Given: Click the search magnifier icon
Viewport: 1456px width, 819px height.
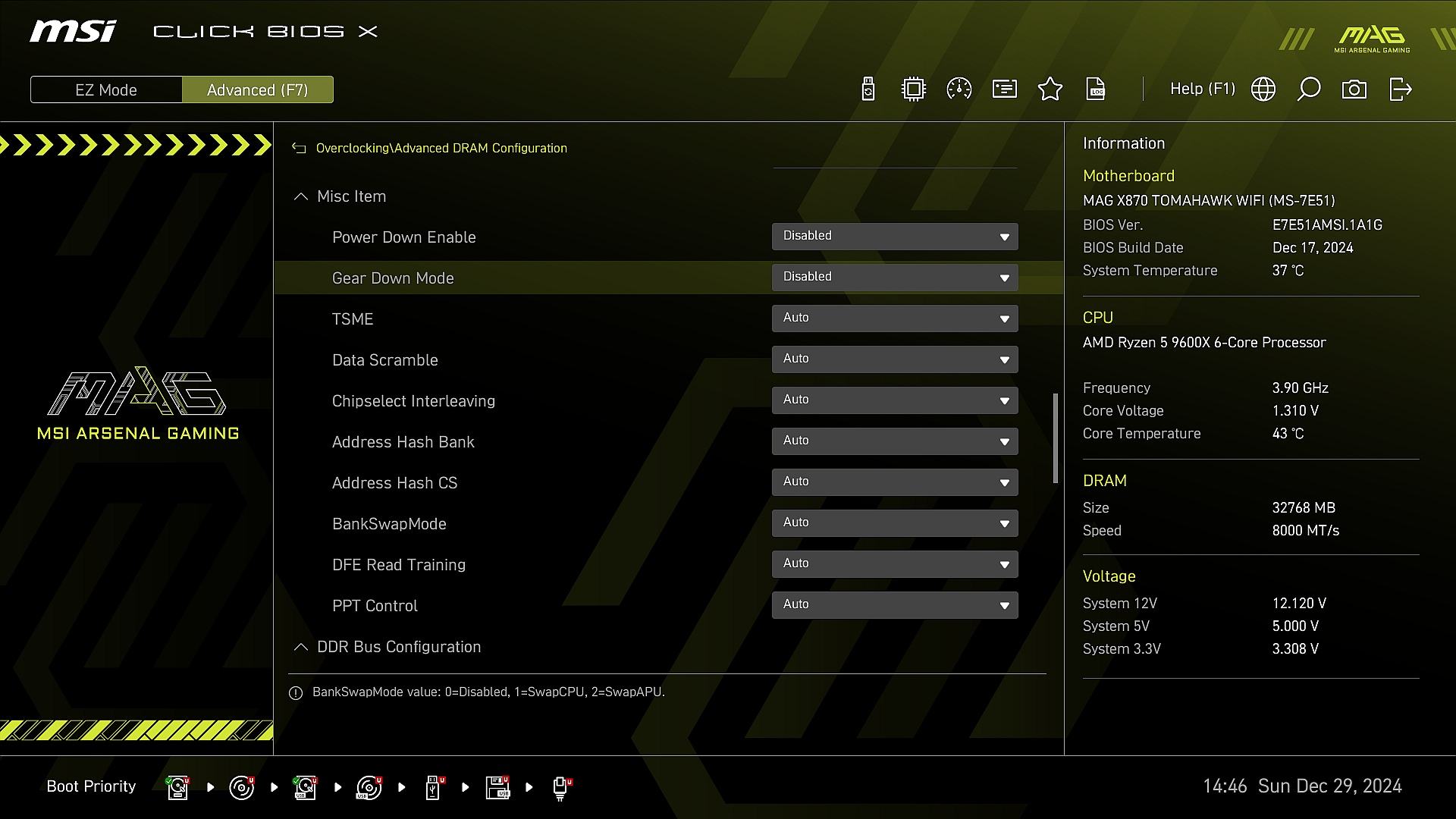Looking at the screenshot, I should [1309, 89].
